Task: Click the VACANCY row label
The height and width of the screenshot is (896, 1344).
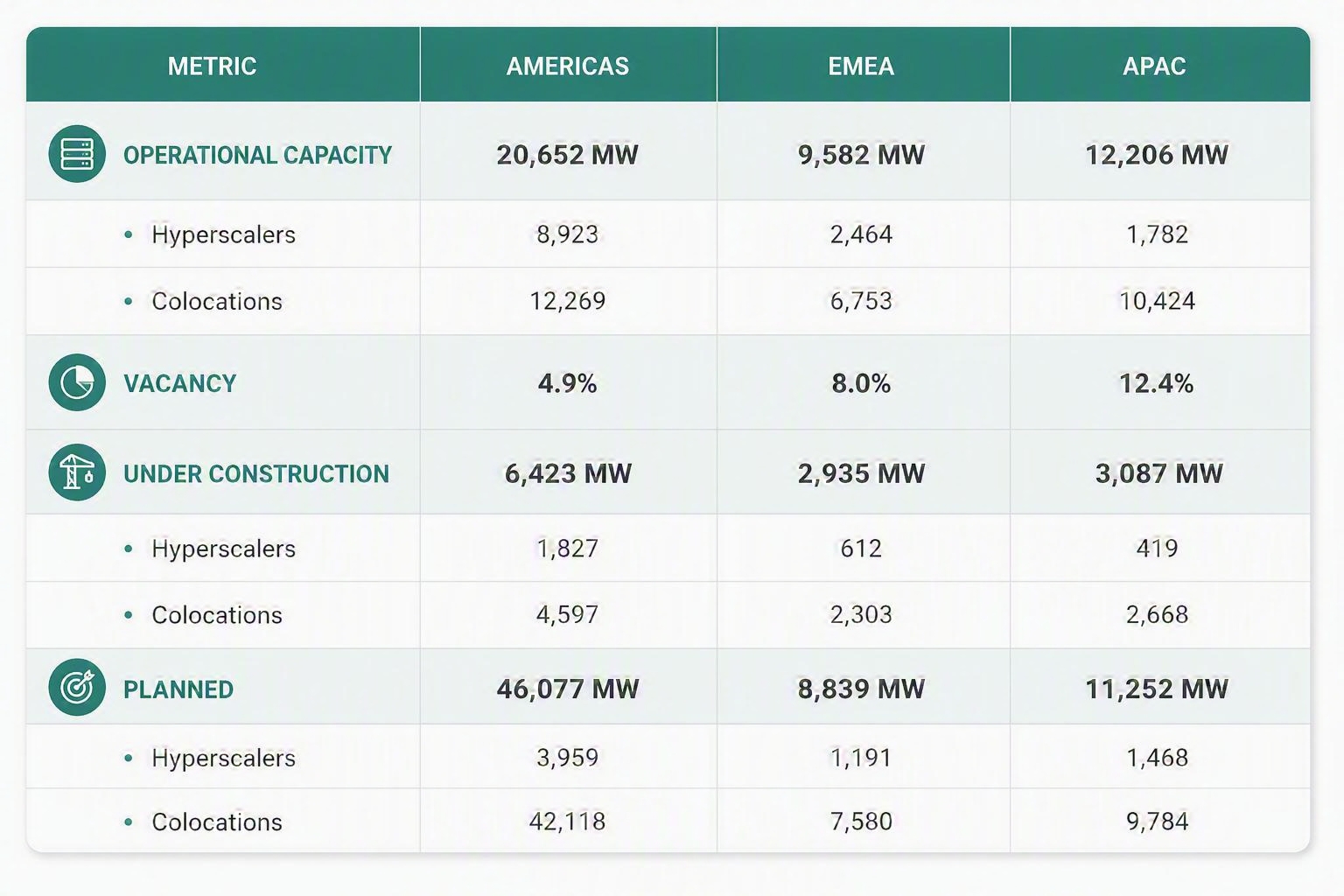Action: [180, 383]
